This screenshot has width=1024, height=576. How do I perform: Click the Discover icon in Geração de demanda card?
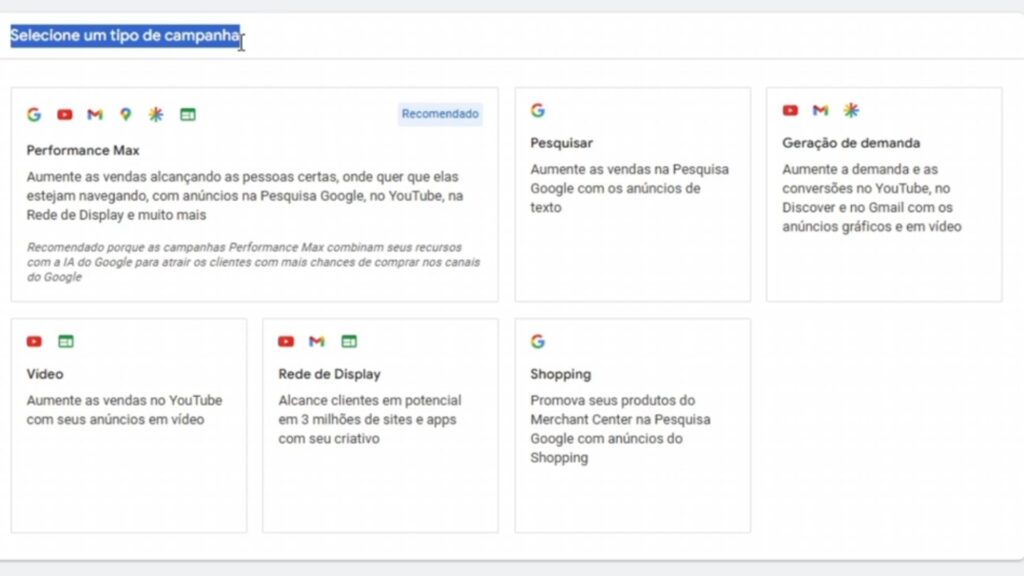[x=851, y=111]
